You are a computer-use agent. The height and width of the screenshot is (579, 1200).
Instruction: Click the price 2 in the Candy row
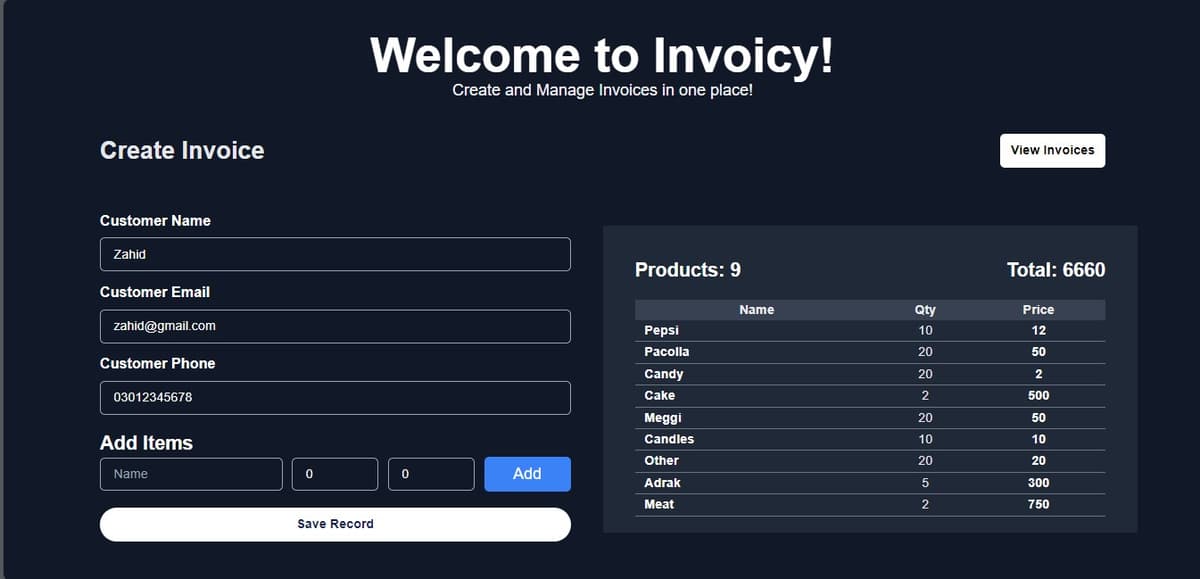pos(1038,374)
